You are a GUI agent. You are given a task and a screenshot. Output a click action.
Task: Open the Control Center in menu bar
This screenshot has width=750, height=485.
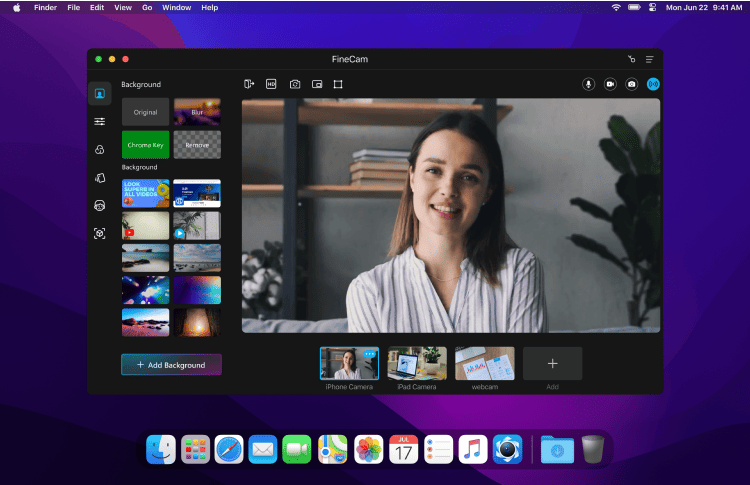pyautogui.click(x=652, y=7)
